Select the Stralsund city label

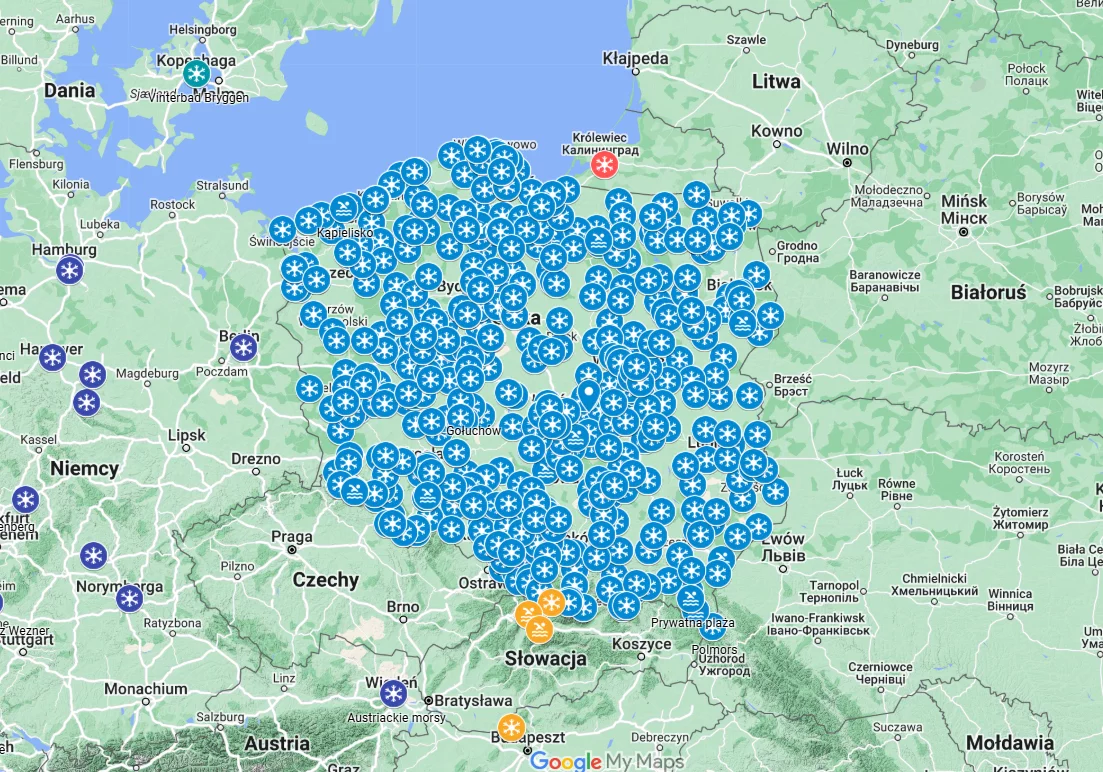click(x=222, y=185)
